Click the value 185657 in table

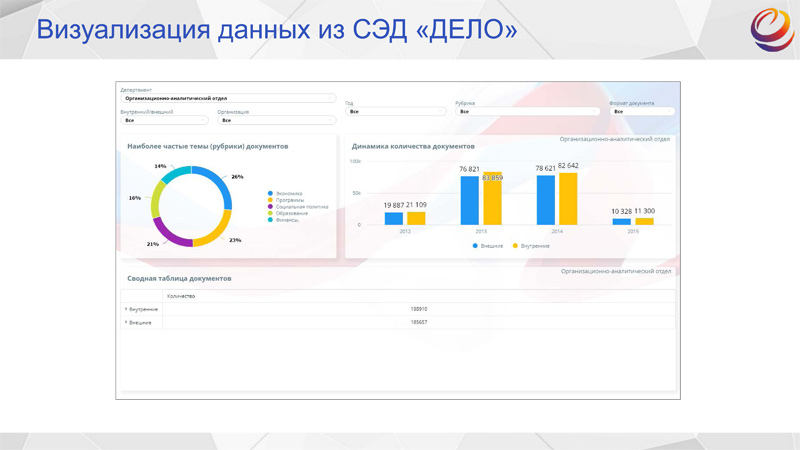(419, 322)
